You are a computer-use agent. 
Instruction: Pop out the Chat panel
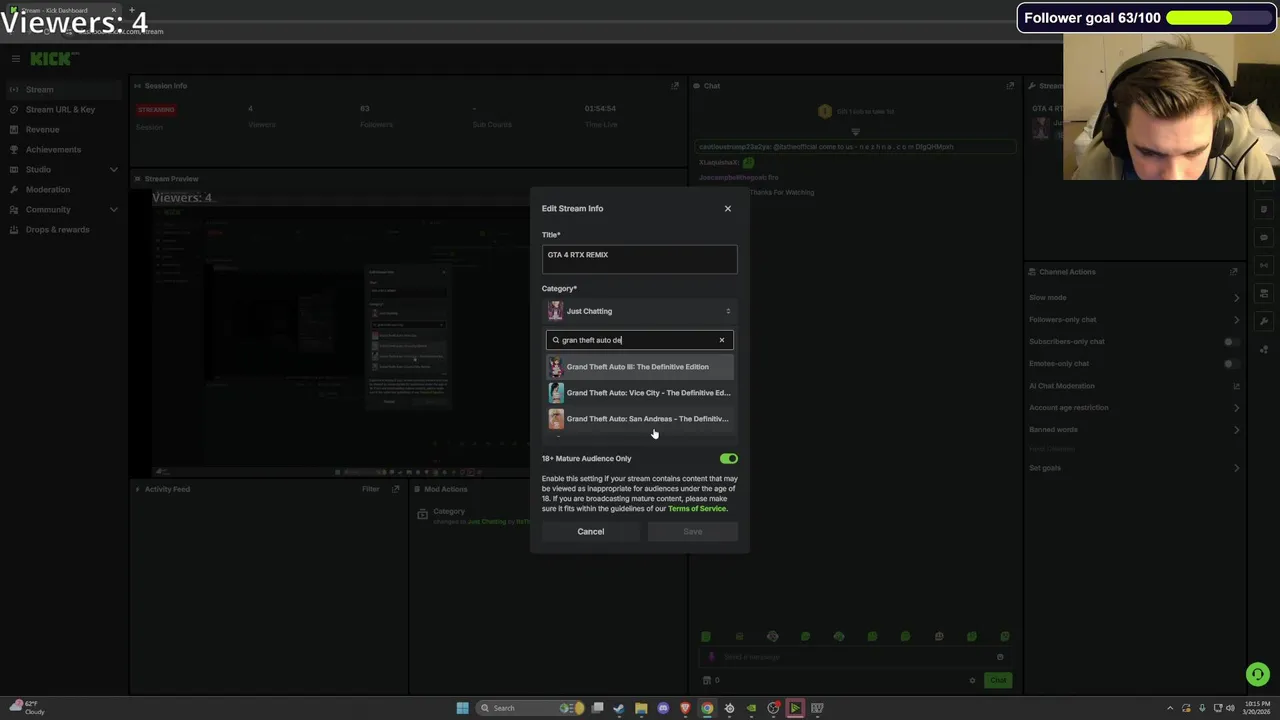[x=1010, y=86]
